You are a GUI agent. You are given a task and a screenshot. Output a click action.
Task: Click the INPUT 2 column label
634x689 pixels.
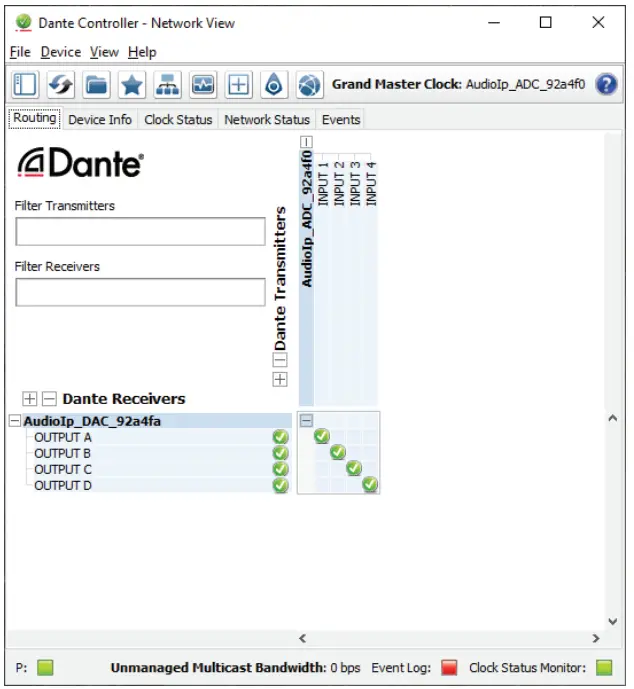[338, 184]
